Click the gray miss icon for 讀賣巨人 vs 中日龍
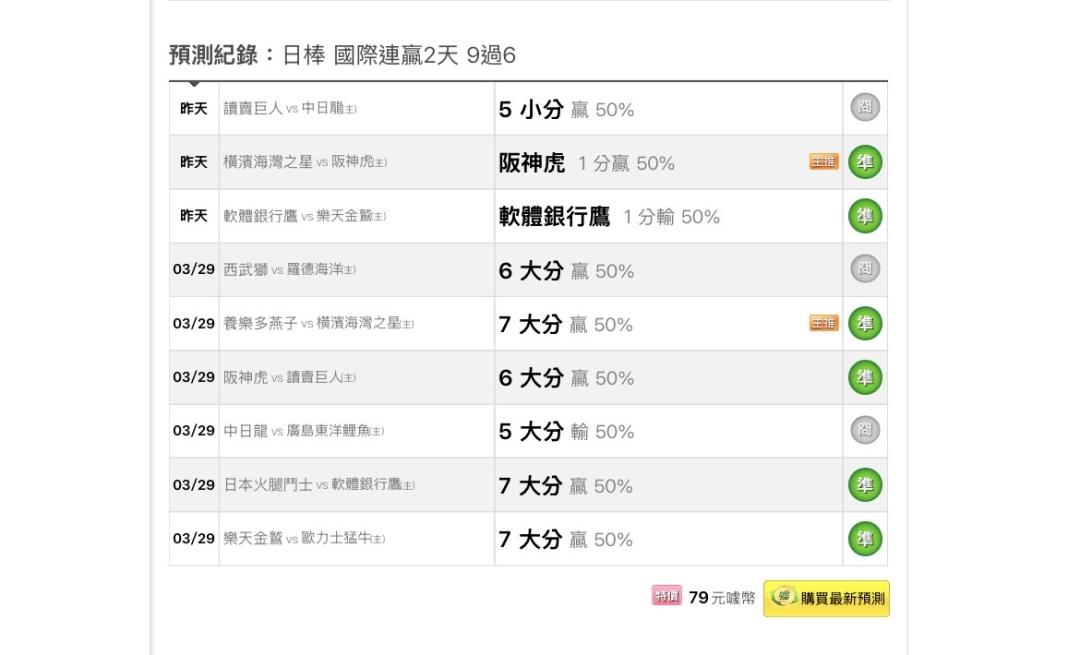This screenshot has width=1080, height=655. (x=865, y=108)
